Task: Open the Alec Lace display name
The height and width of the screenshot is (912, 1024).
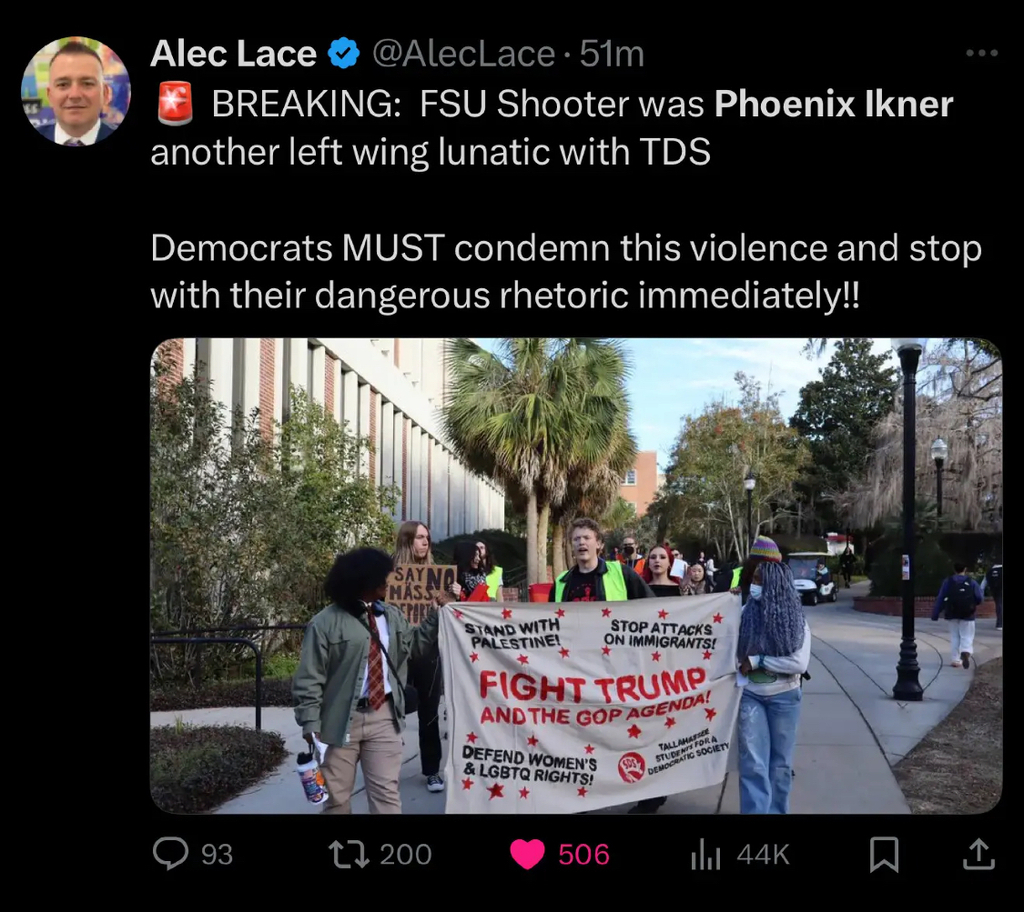Action: [x=234, y=53]
